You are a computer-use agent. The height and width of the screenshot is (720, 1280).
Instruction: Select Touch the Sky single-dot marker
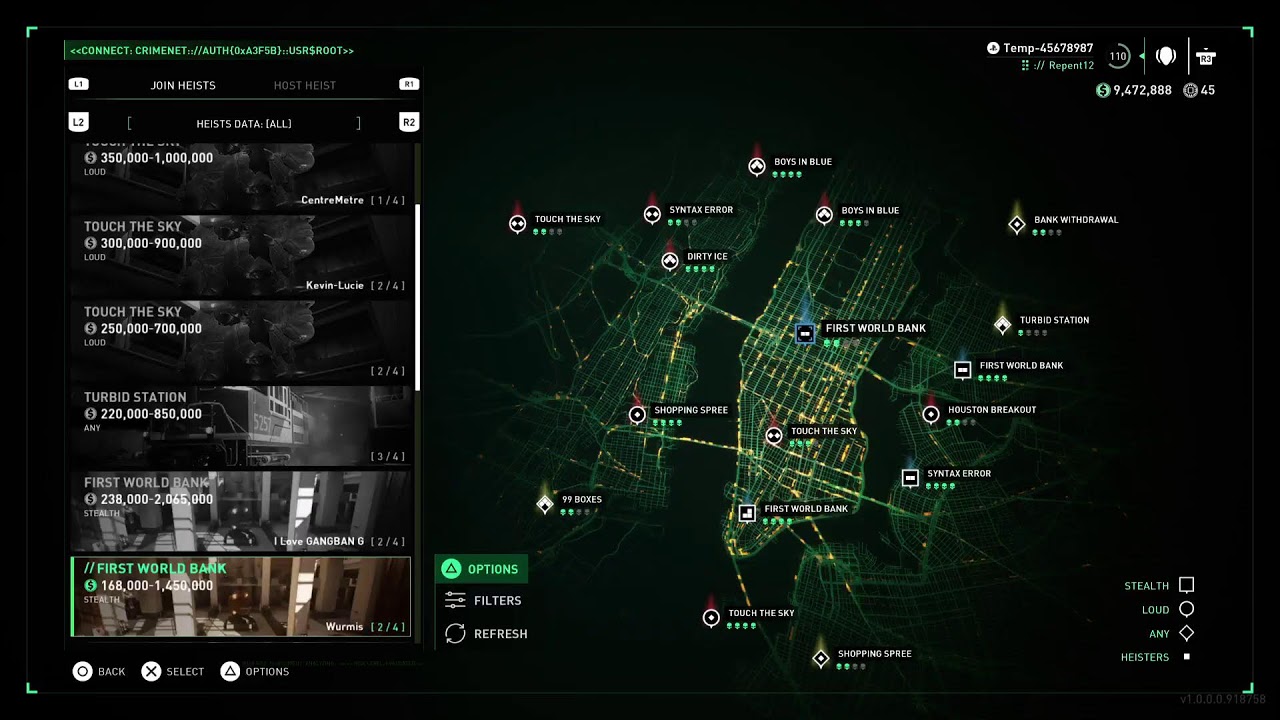(711, 618)
